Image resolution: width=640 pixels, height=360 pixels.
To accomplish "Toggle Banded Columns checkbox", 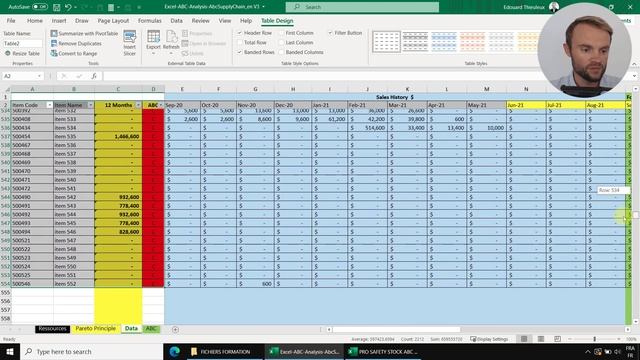I will (281, 52).
